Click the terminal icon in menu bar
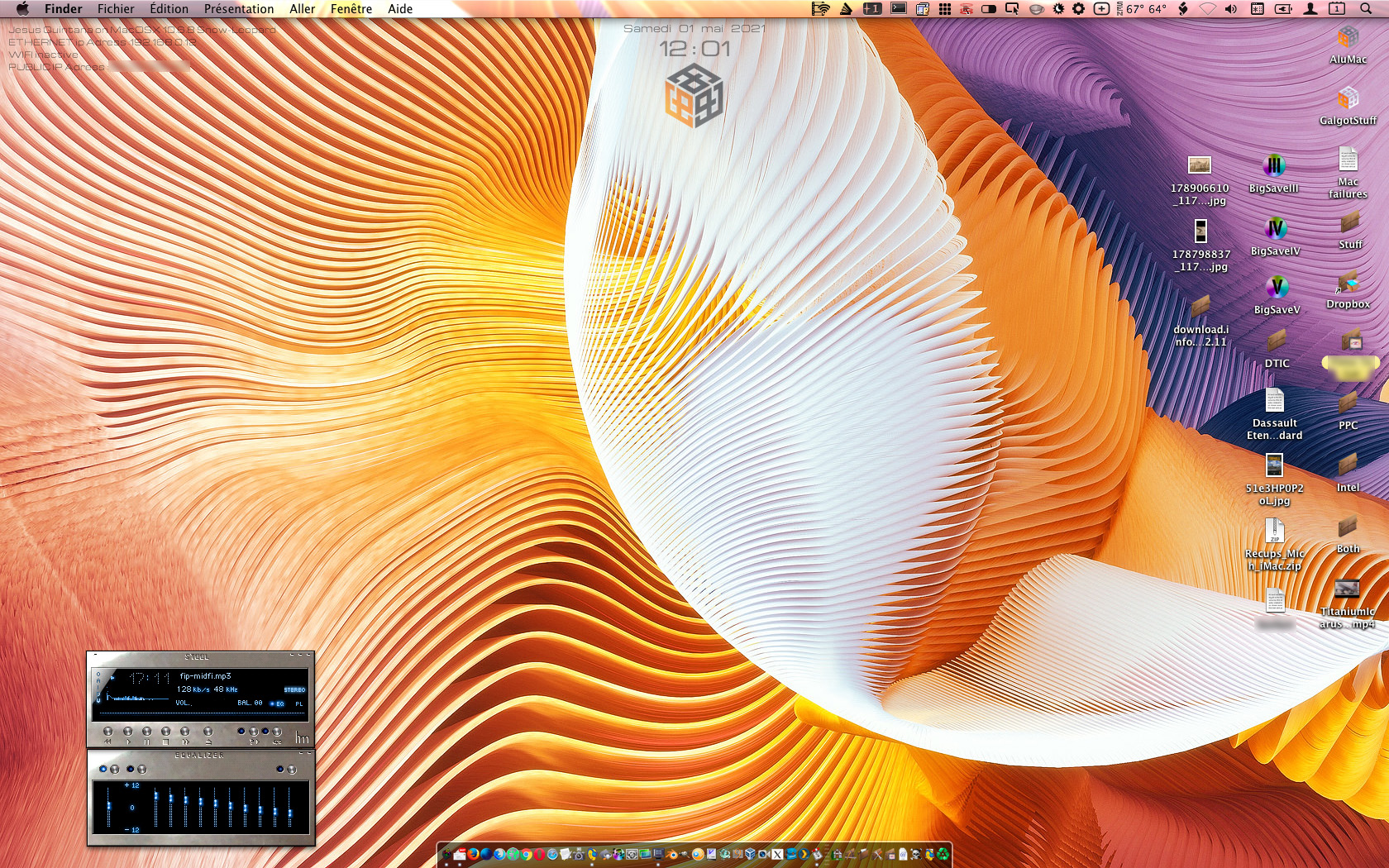Image resolution: width=1389 pixels, height=868 pixels. pyautogui.click(x=899, y=9)
